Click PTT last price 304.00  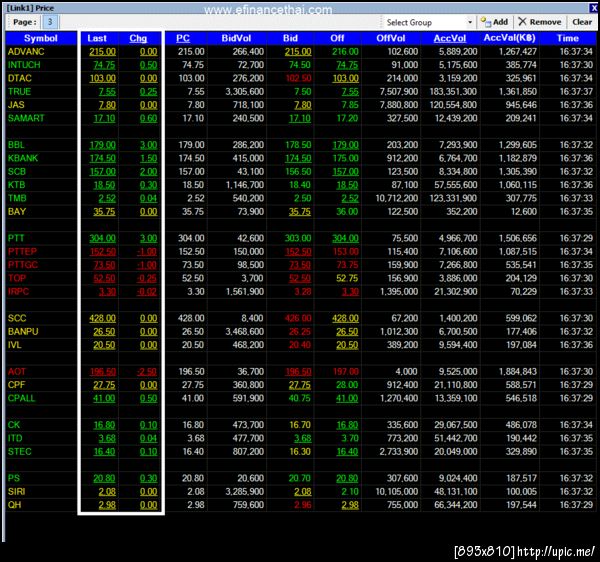point(103,238)
